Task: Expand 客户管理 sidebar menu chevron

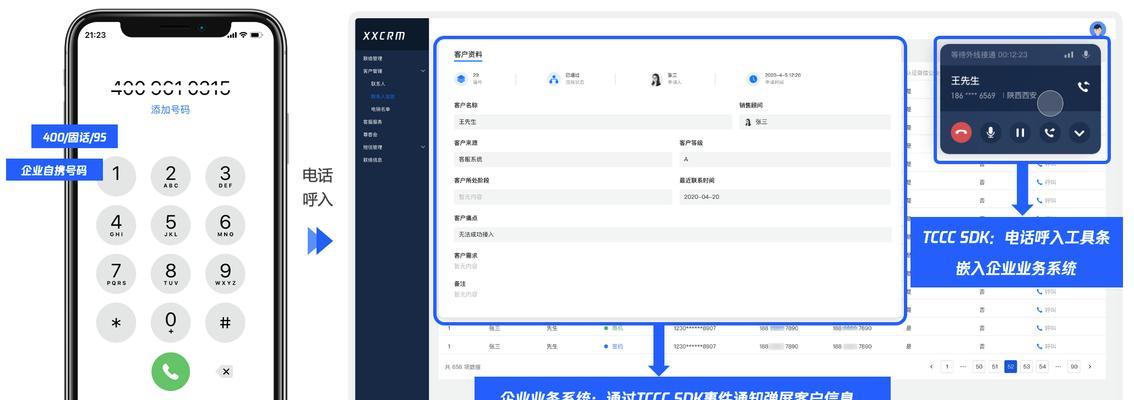Action: click(423, 71)
